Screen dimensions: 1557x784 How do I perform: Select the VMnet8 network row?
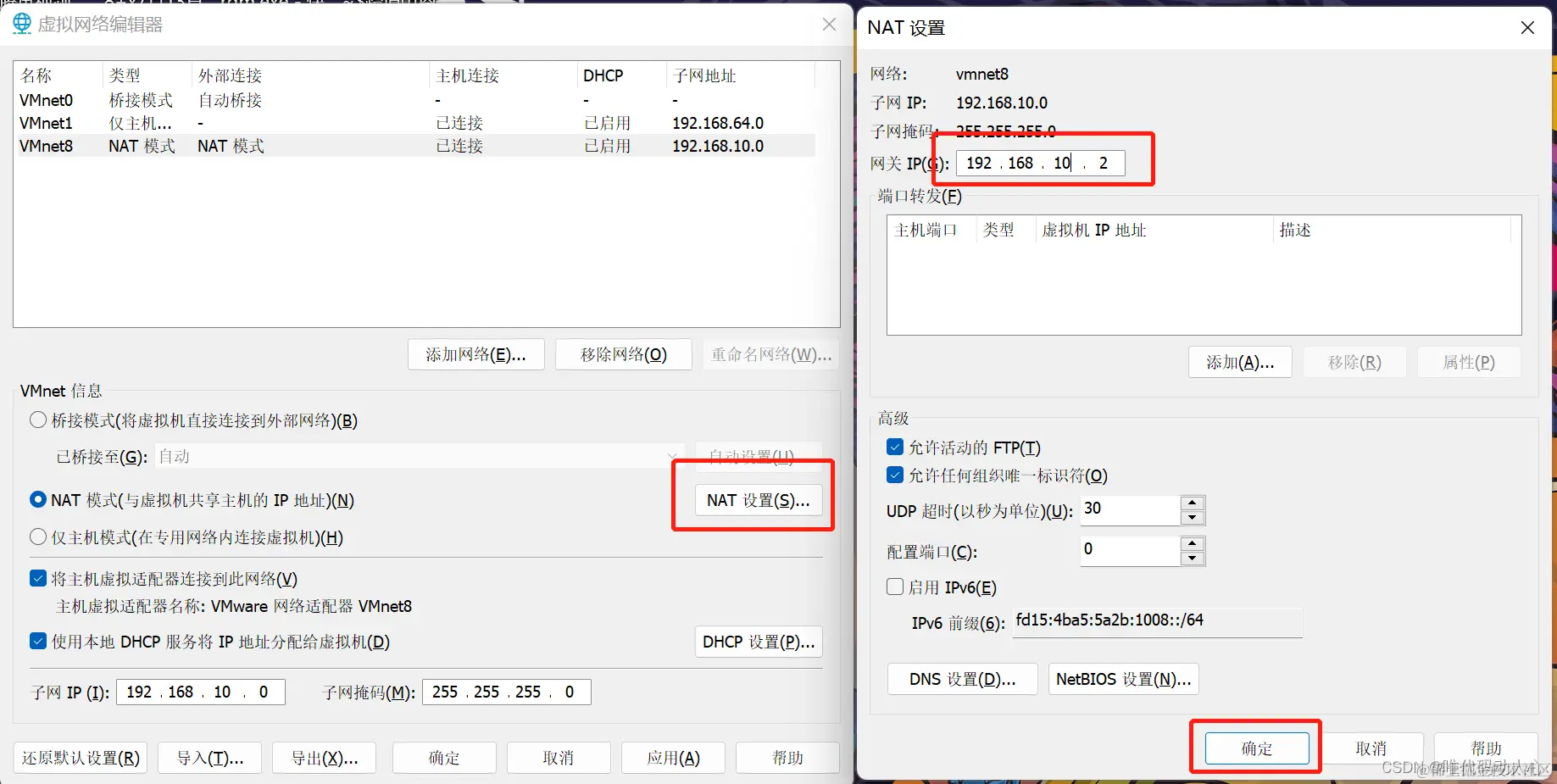pyautogui.click(x=415, y=146)
